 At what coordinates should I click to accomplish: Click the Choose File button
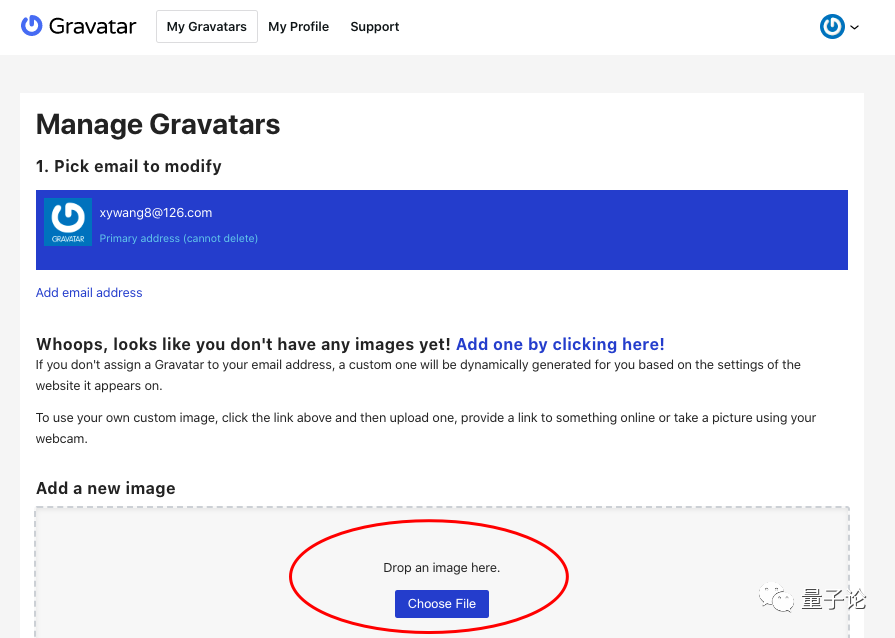point(442,604)
